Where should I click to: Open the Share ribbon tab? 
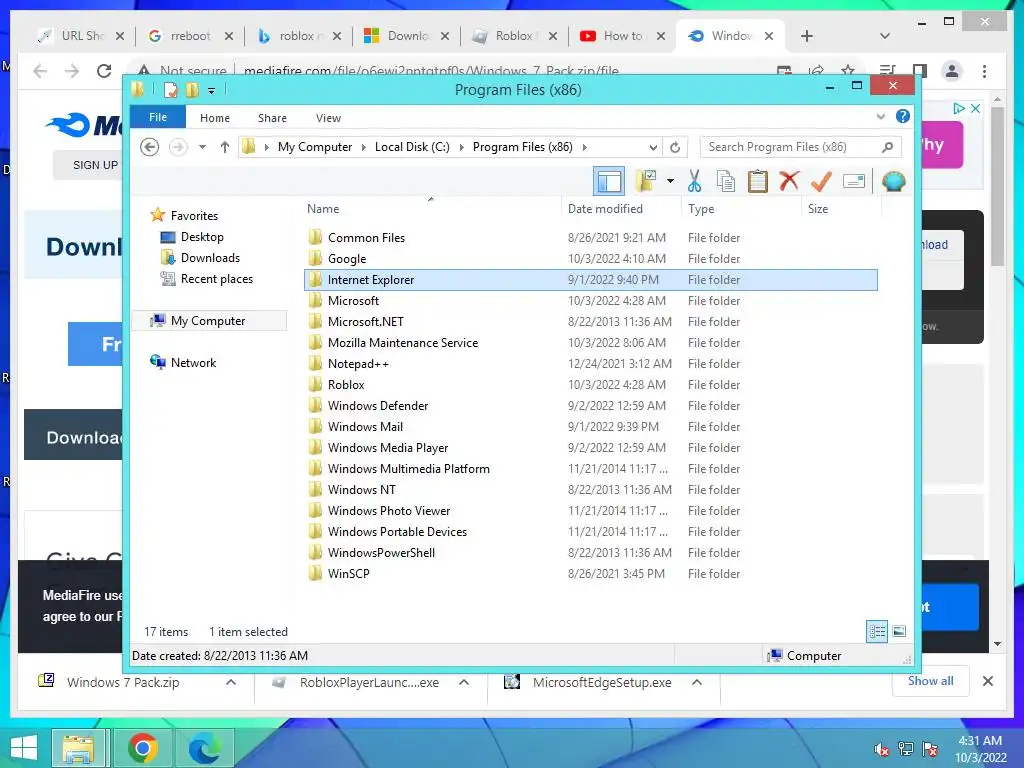[272, 118]
